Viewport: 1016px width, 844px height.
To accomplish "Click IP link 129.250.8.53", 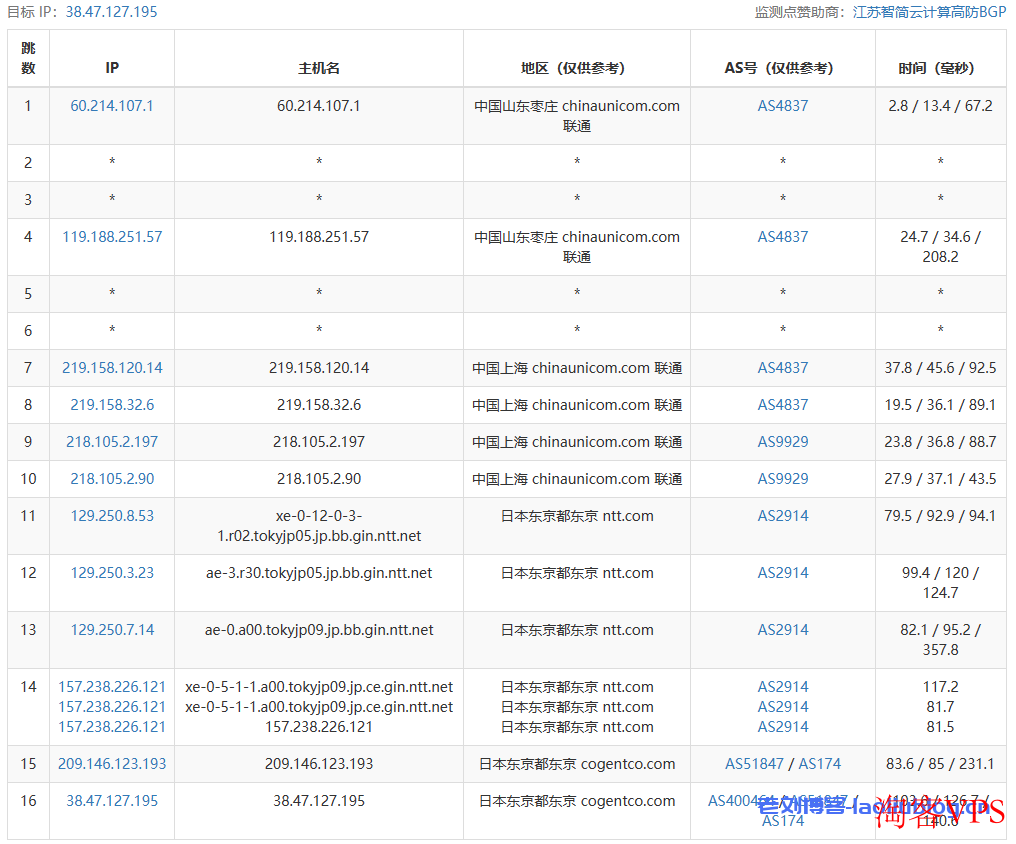I will click(112, 516).
